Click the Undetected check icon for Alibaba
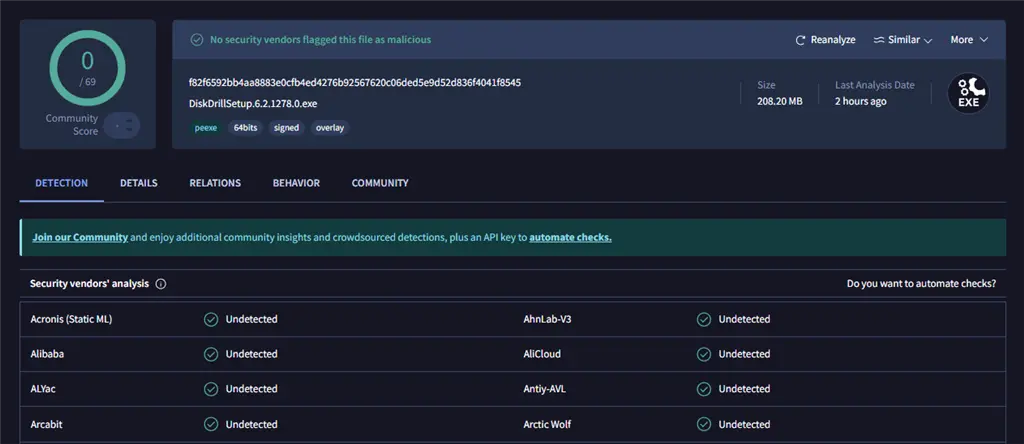The image size is (1024, 444). 211,354
